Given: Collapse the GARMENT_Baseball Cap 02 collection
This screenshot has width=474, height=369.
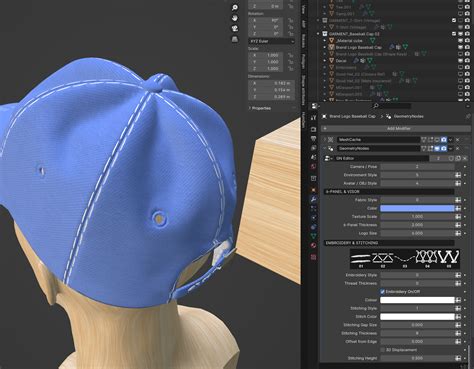Looking at the screenshot, I should [318, 34].
